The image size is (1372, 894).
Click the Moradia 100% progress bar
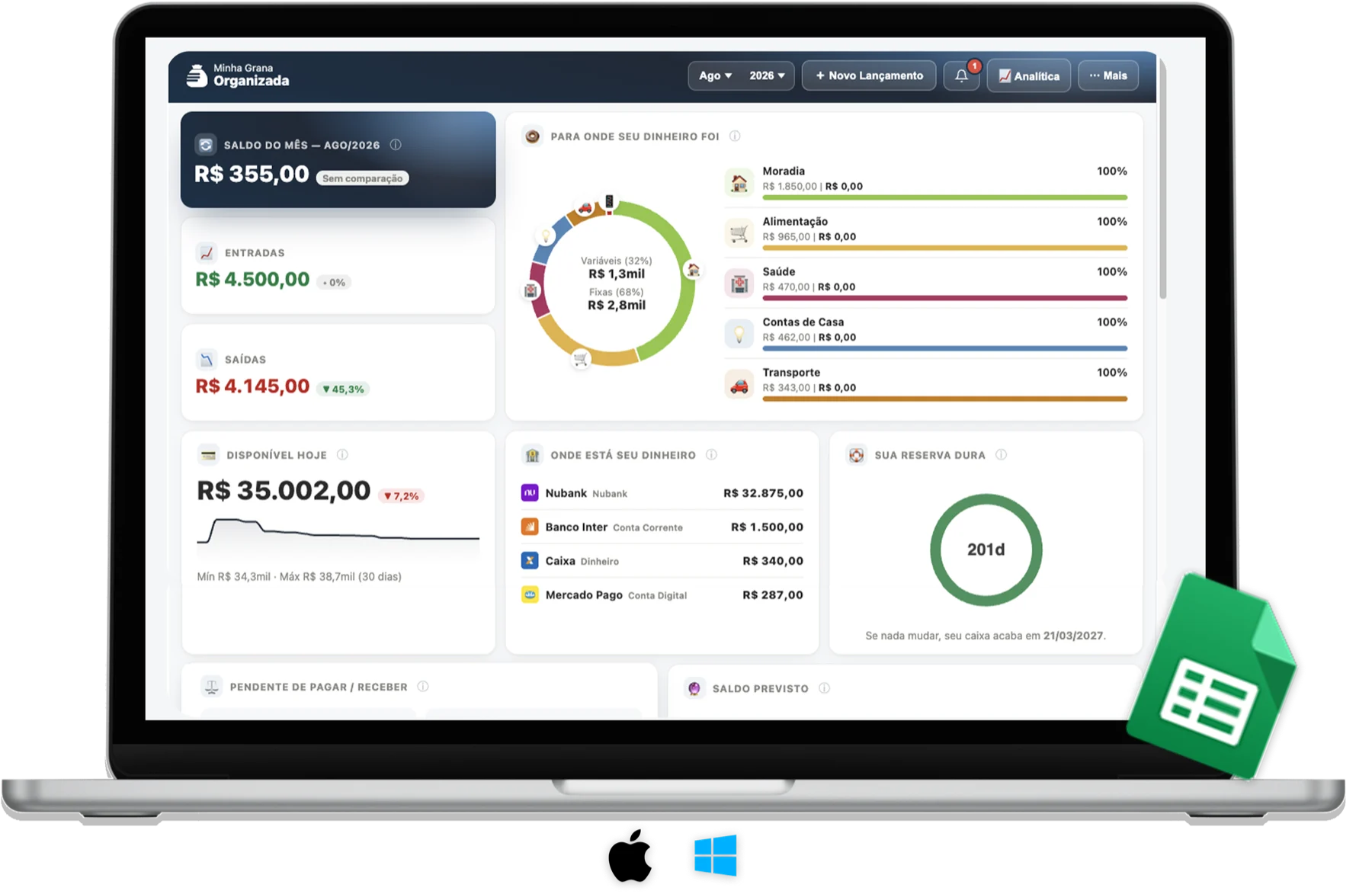point(944,197)
